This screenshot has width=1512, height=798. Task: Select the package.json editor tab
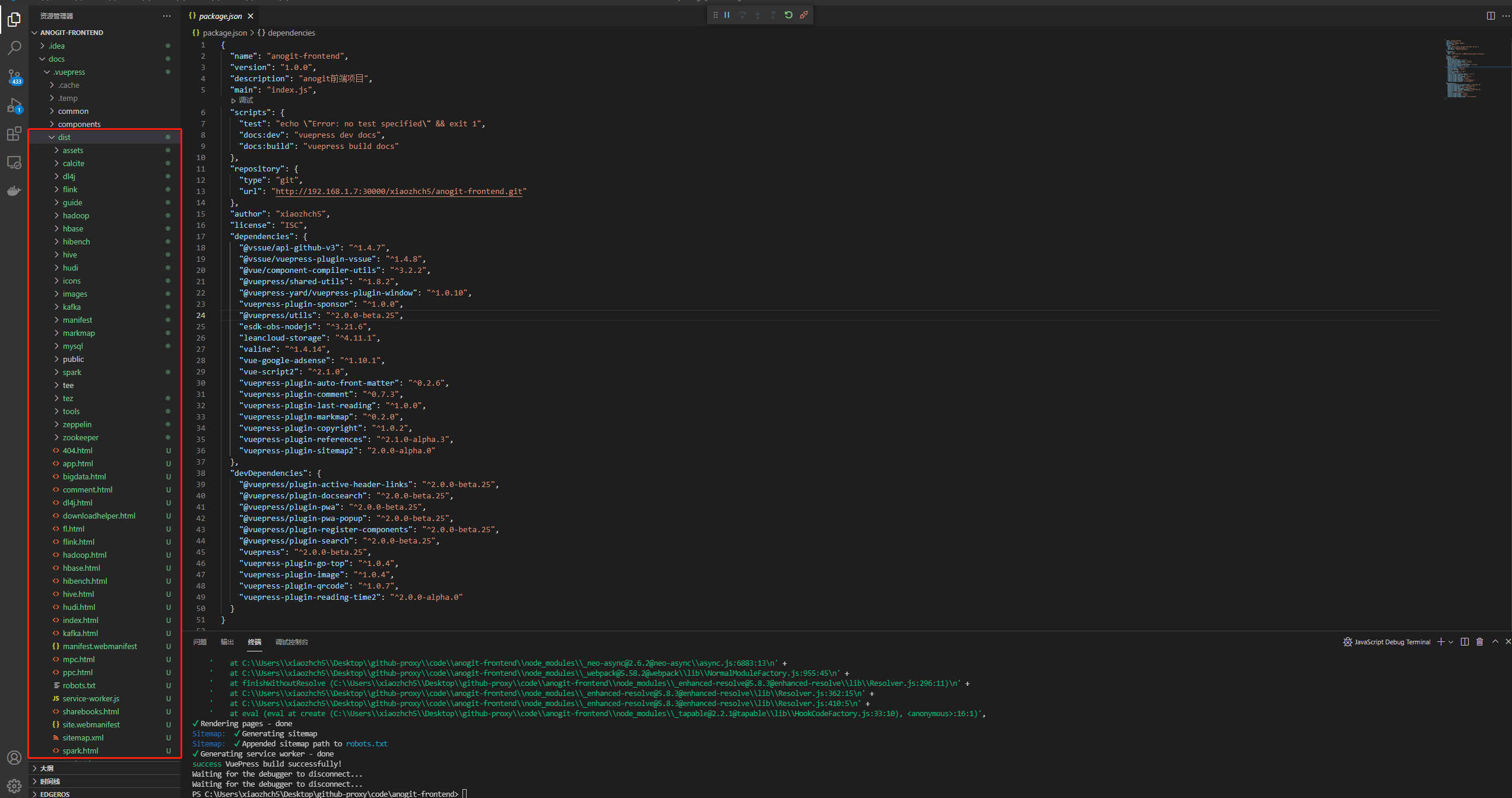(221, 16)
